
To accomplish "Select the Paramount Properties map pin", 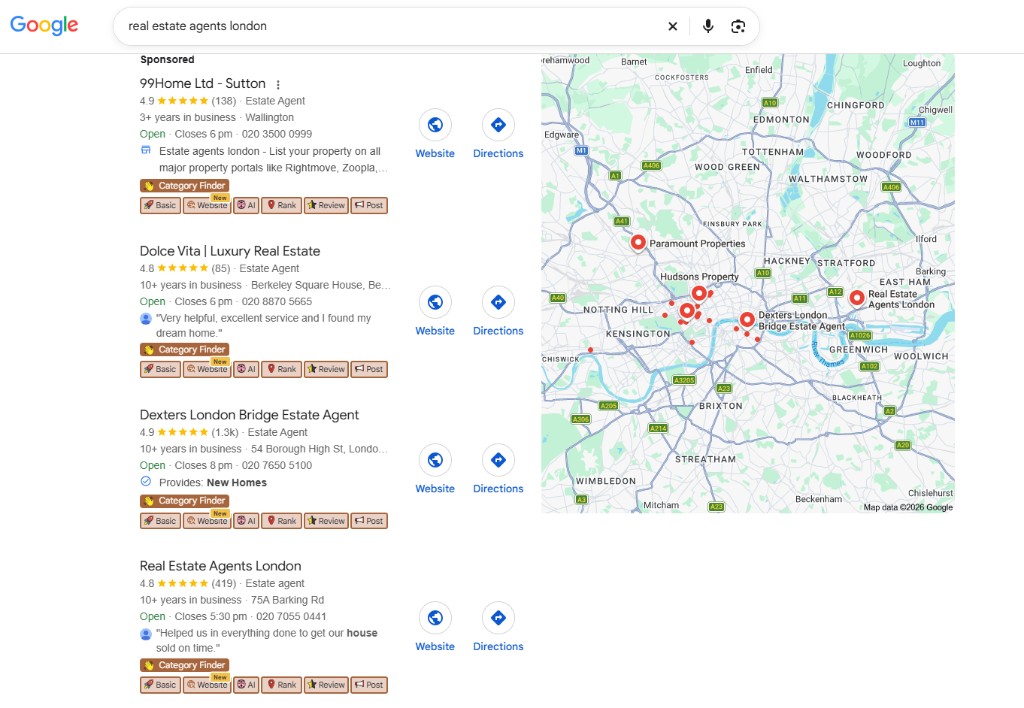I will click(638, 242).
